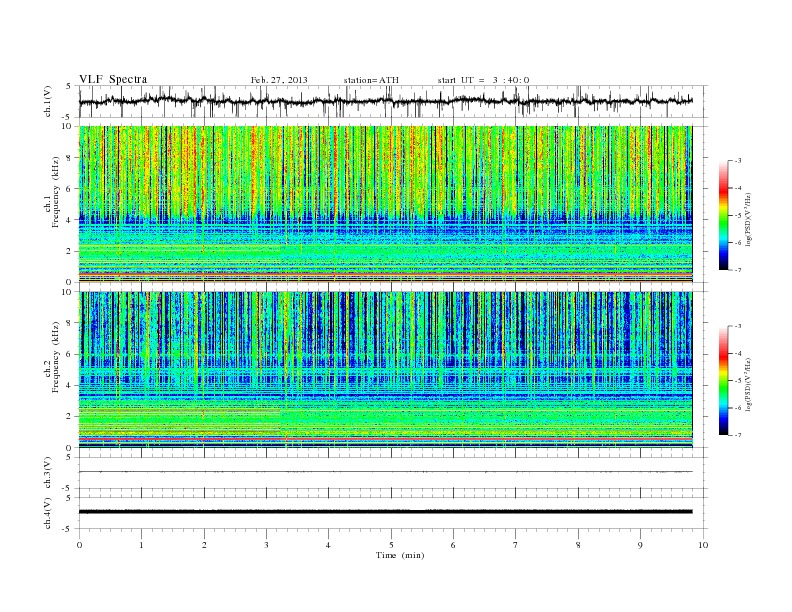
Task: Click the "6" kHz tick of ch.1 spectrogram
Action: coord(70,188)
